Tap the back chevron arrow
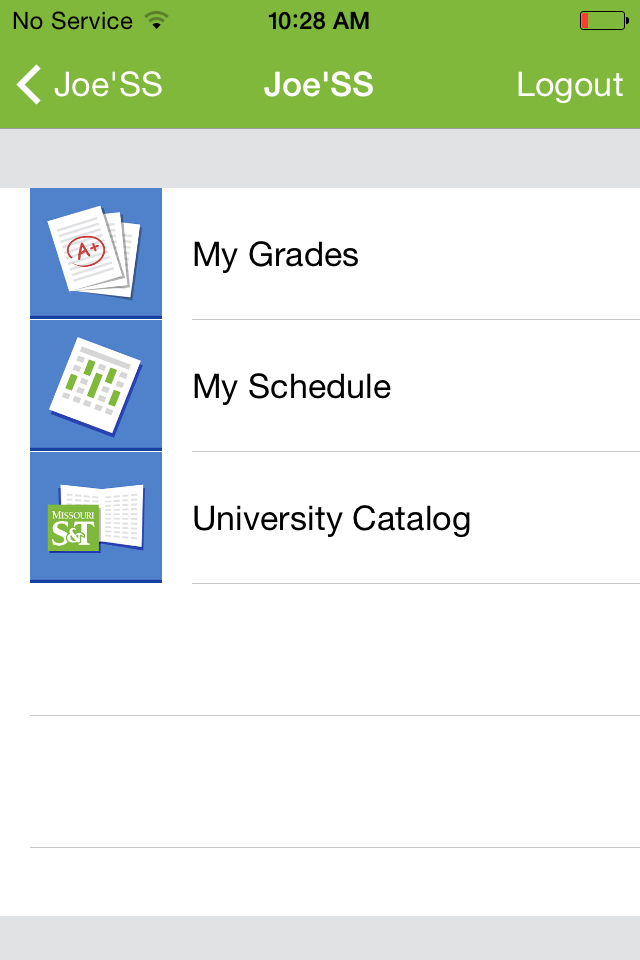The height and width of the screenshot is (960, 640). tap(29, 84)
